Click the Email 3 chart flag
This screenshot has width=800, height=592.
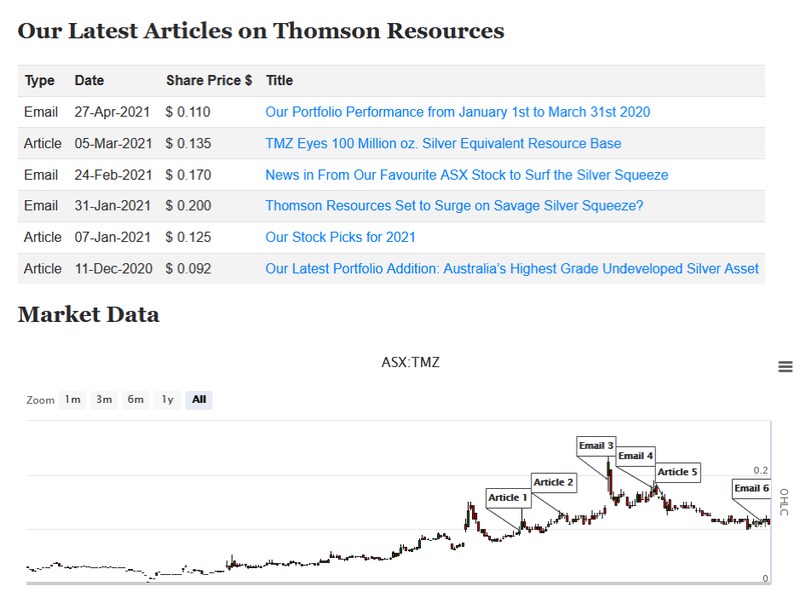596,446
